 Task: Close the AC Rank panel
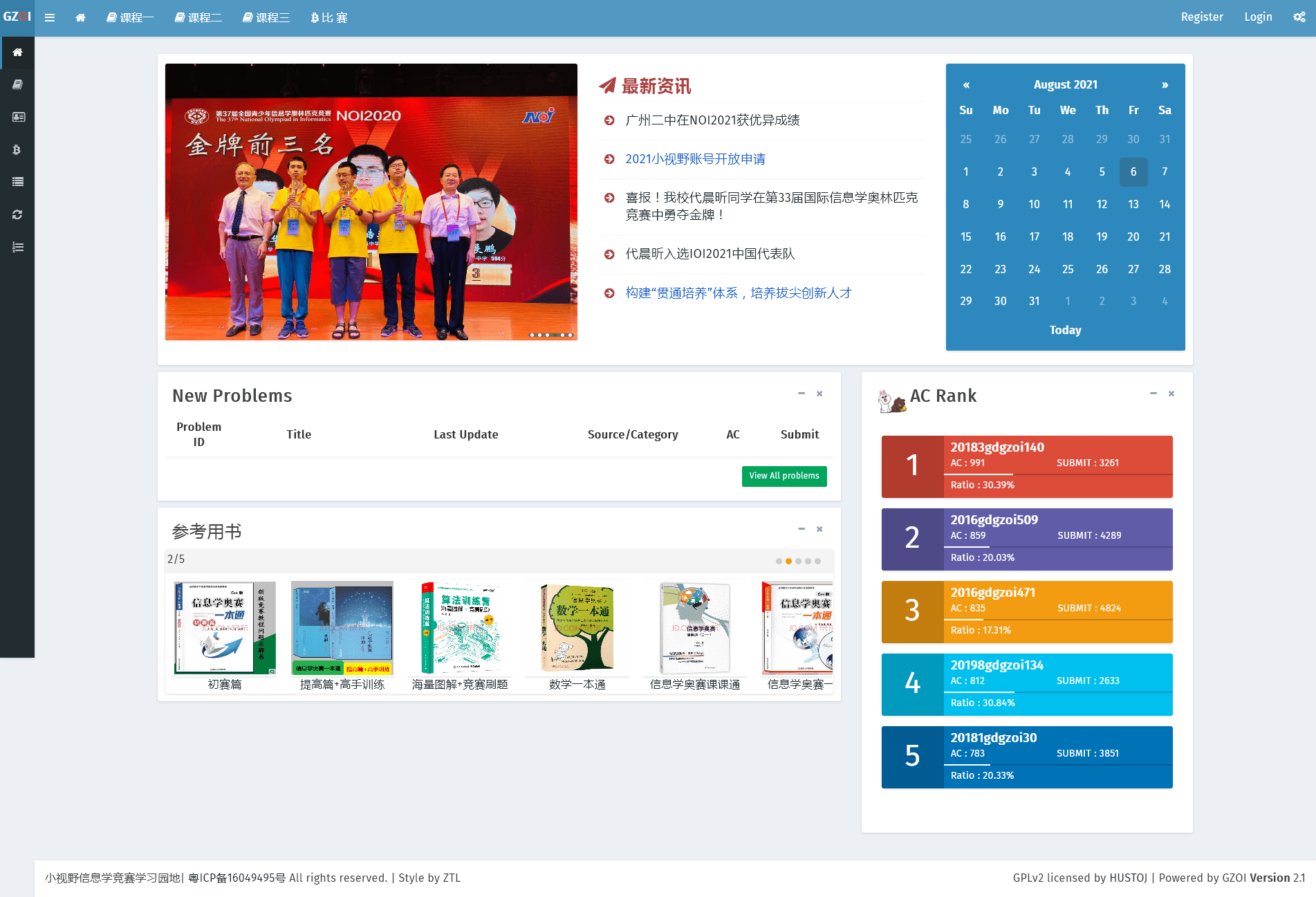tap(1171, 394)
